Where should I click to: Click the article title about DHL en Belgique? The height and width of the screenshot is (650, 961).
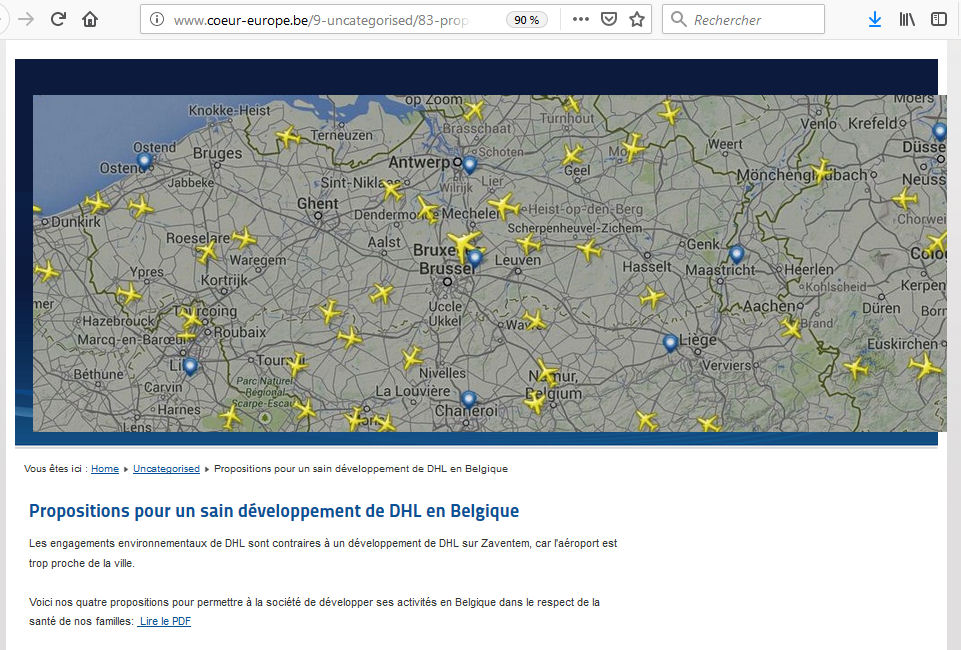[274, 511]
